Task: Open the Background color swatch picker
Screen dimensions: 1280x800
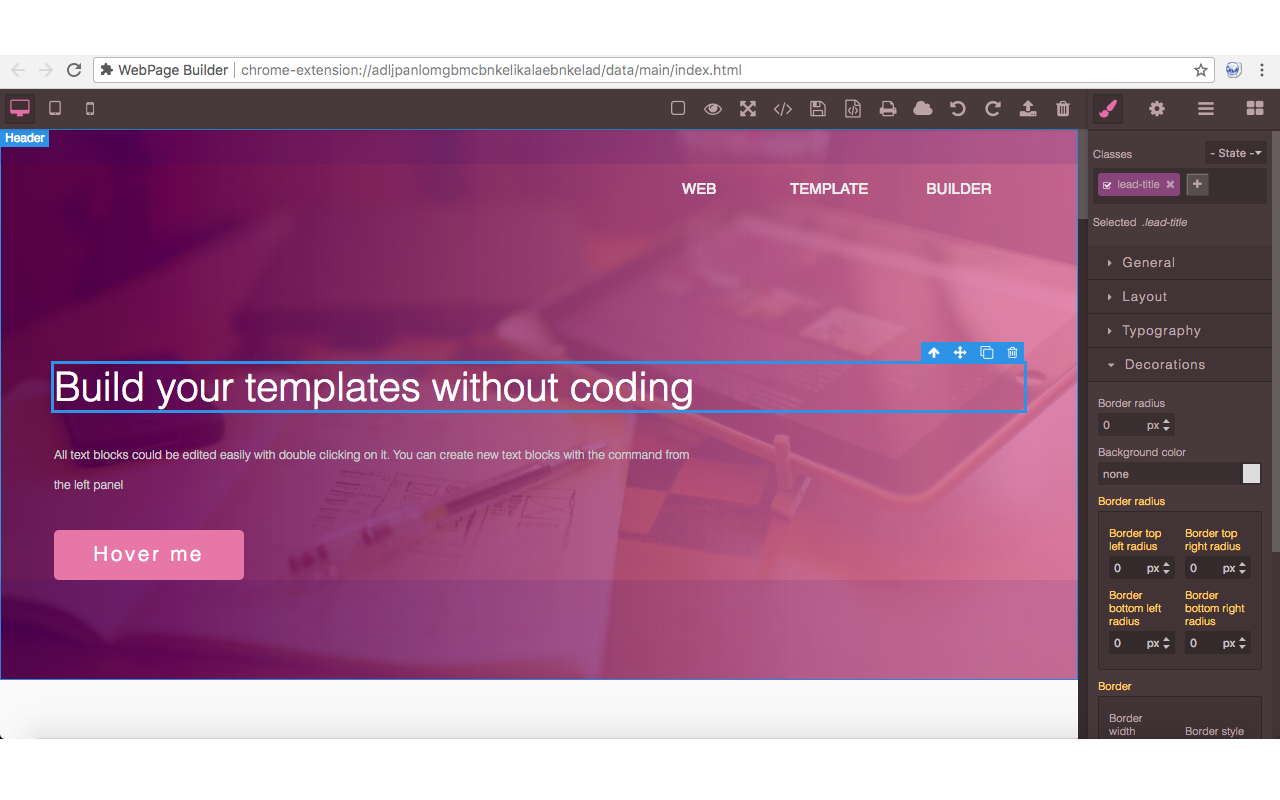Action: click(x=1252, y=474)
